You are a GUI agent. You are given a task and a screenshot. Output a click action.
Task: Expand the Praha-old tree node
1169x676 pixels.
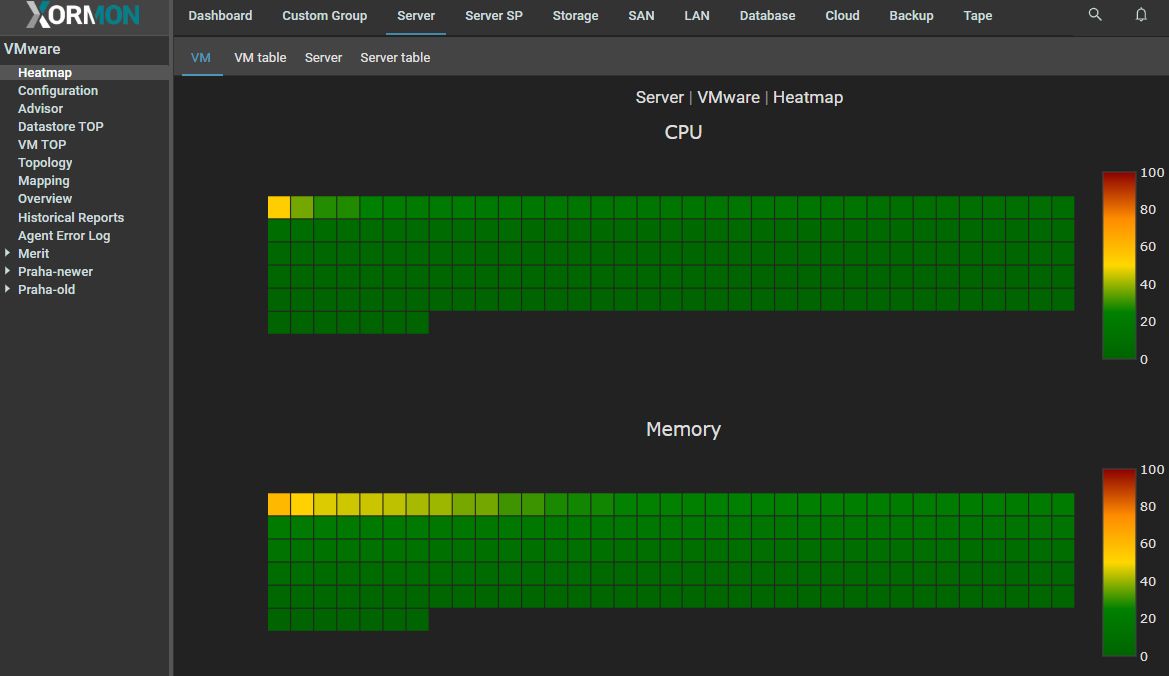pos(8,290)
